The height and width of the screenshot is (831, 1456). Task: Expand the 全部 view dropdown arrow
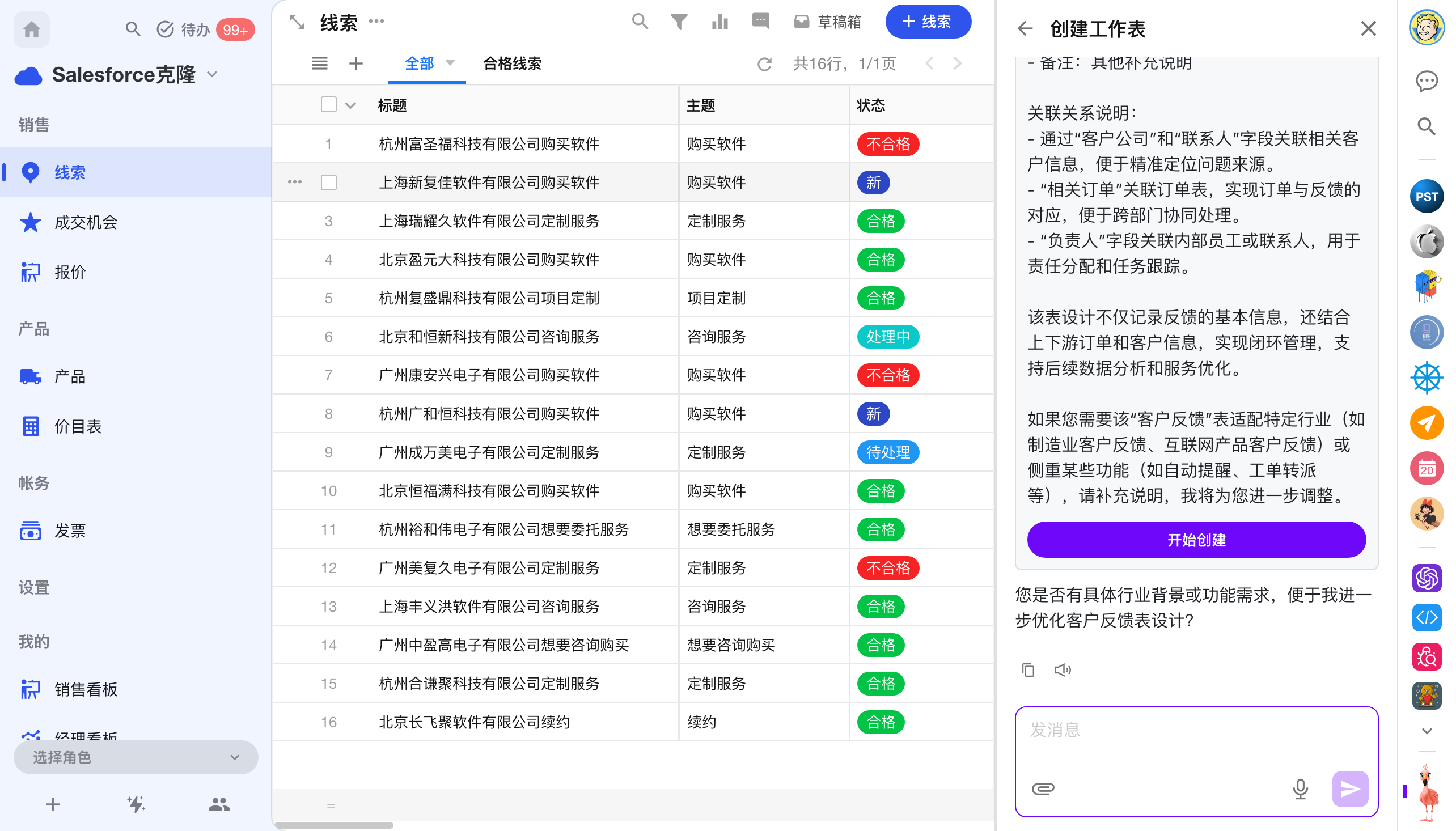450,63
